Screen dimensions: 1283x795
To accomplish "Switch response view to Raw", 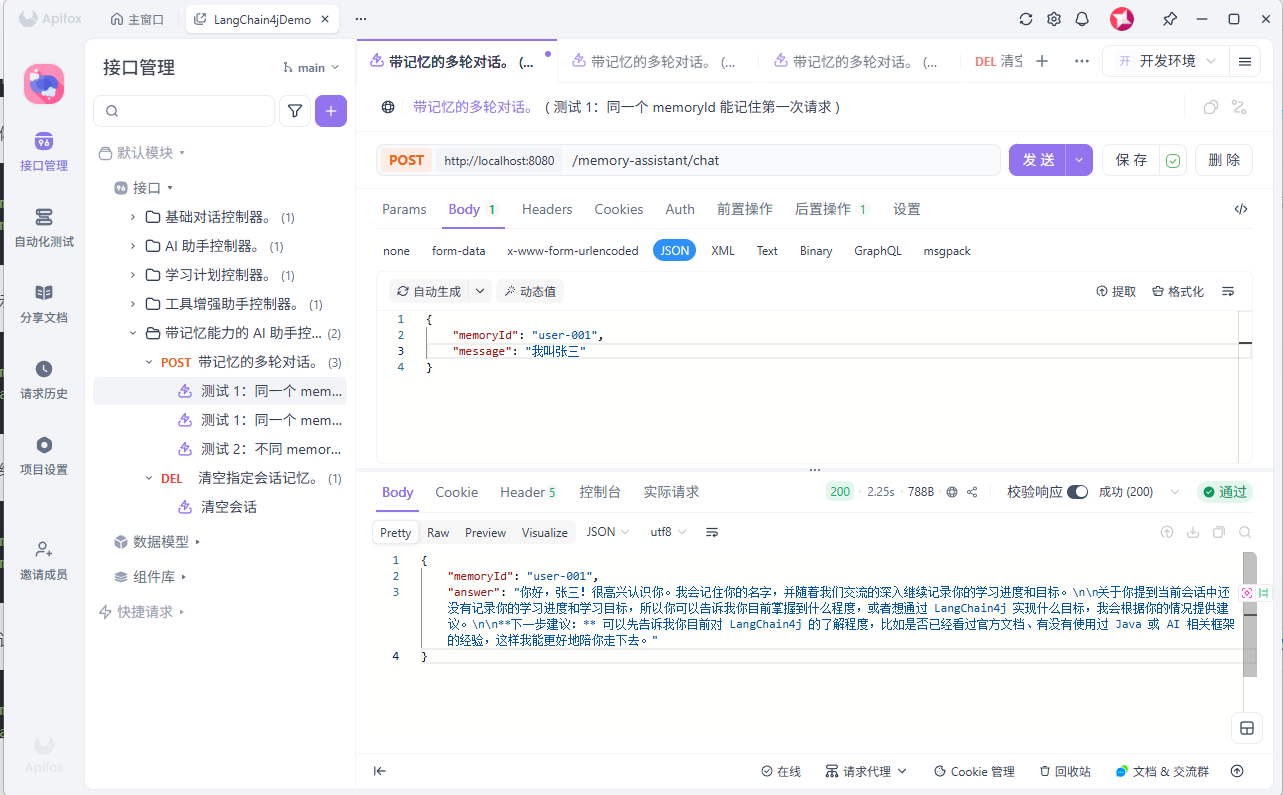I will (x=438, y=532).
